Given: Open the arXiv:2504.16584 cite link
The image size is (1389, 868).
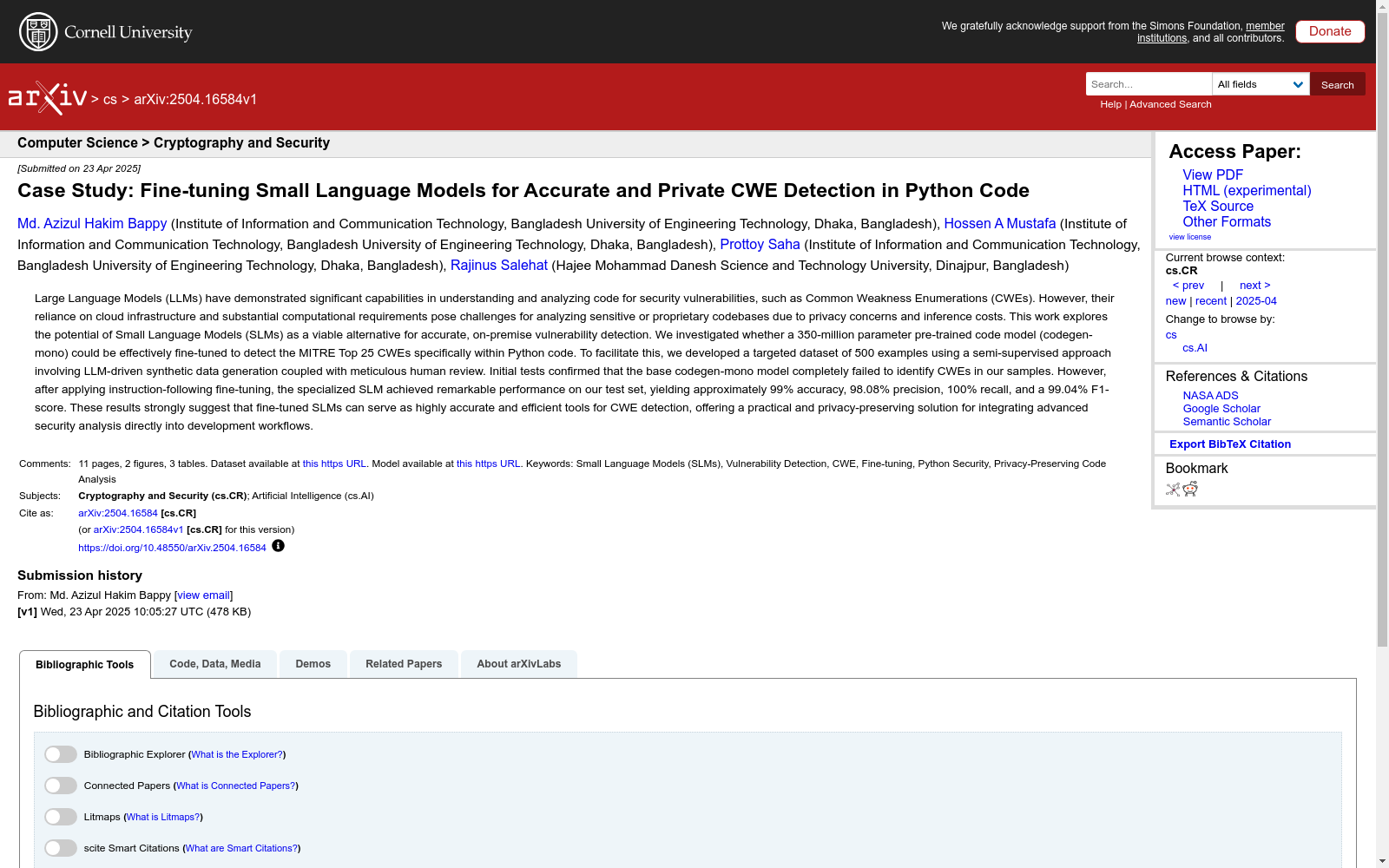Looking at the screenshot, I should click(x=118, y=514).
